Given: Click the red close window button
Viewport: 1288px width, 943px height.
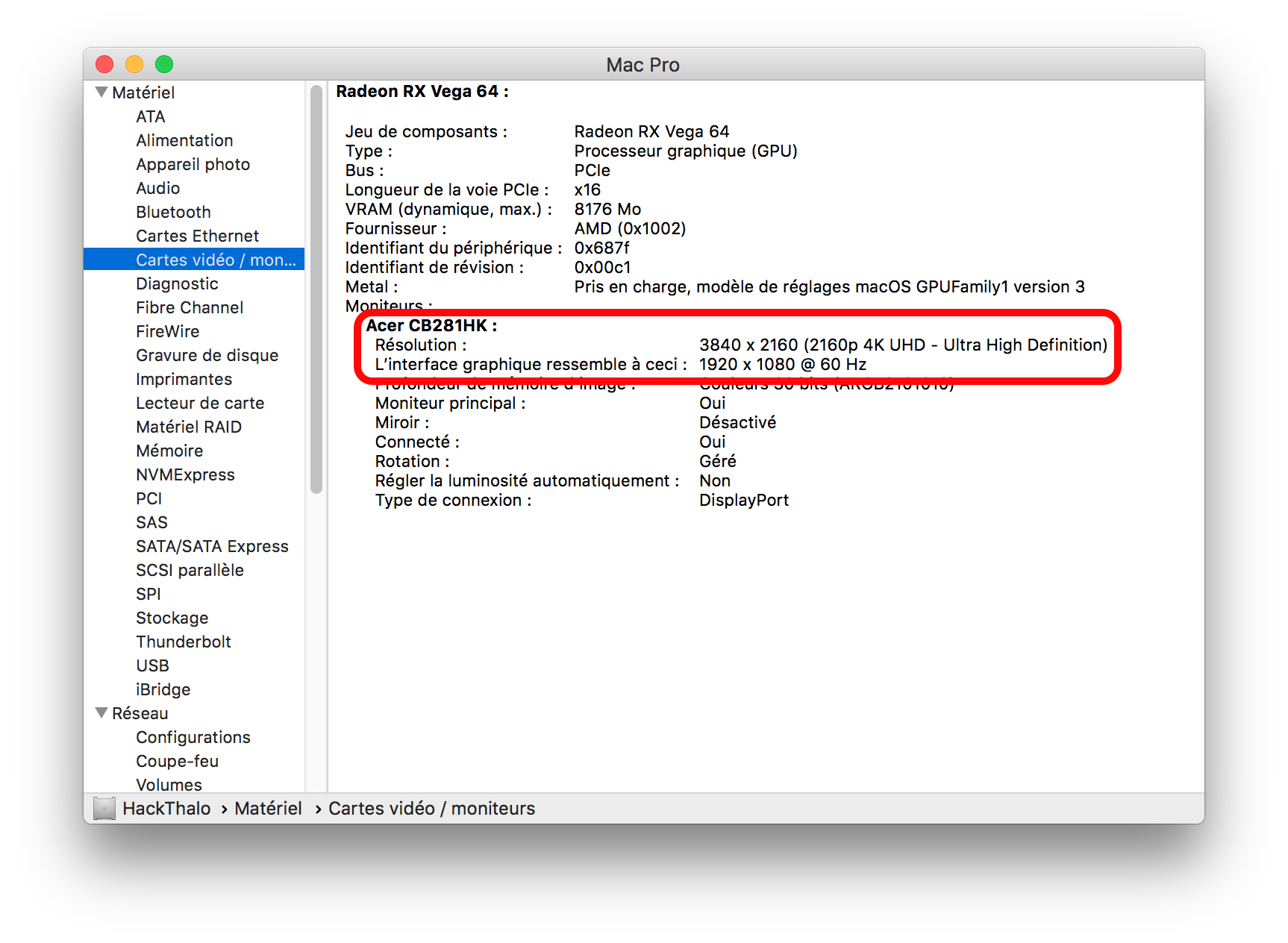Looking at the screenshot, I should click(x=104, y=64).
